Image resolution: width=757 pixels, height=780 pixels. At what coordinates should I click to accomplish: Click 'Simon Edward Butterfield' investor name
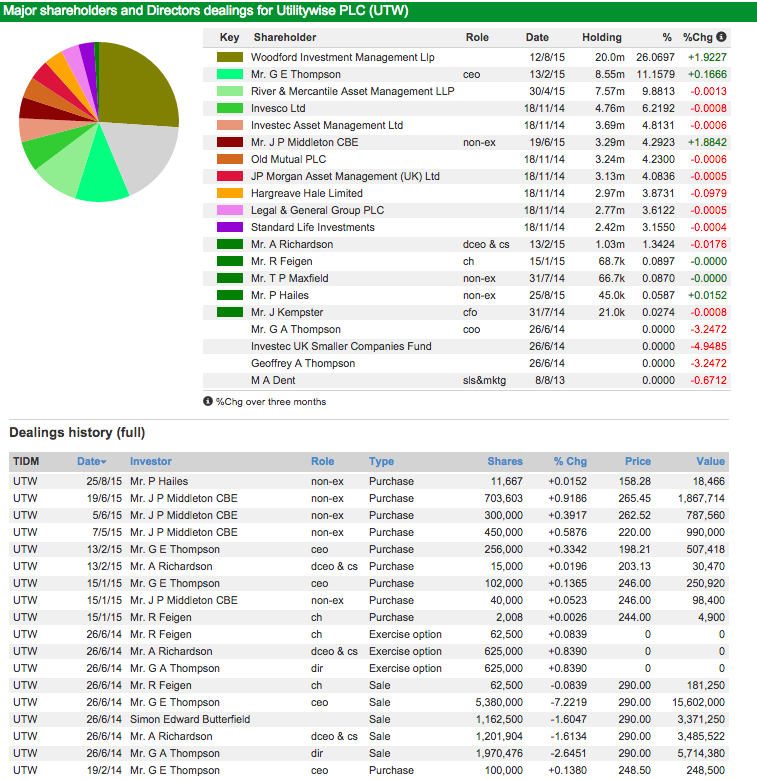[190, 719]
